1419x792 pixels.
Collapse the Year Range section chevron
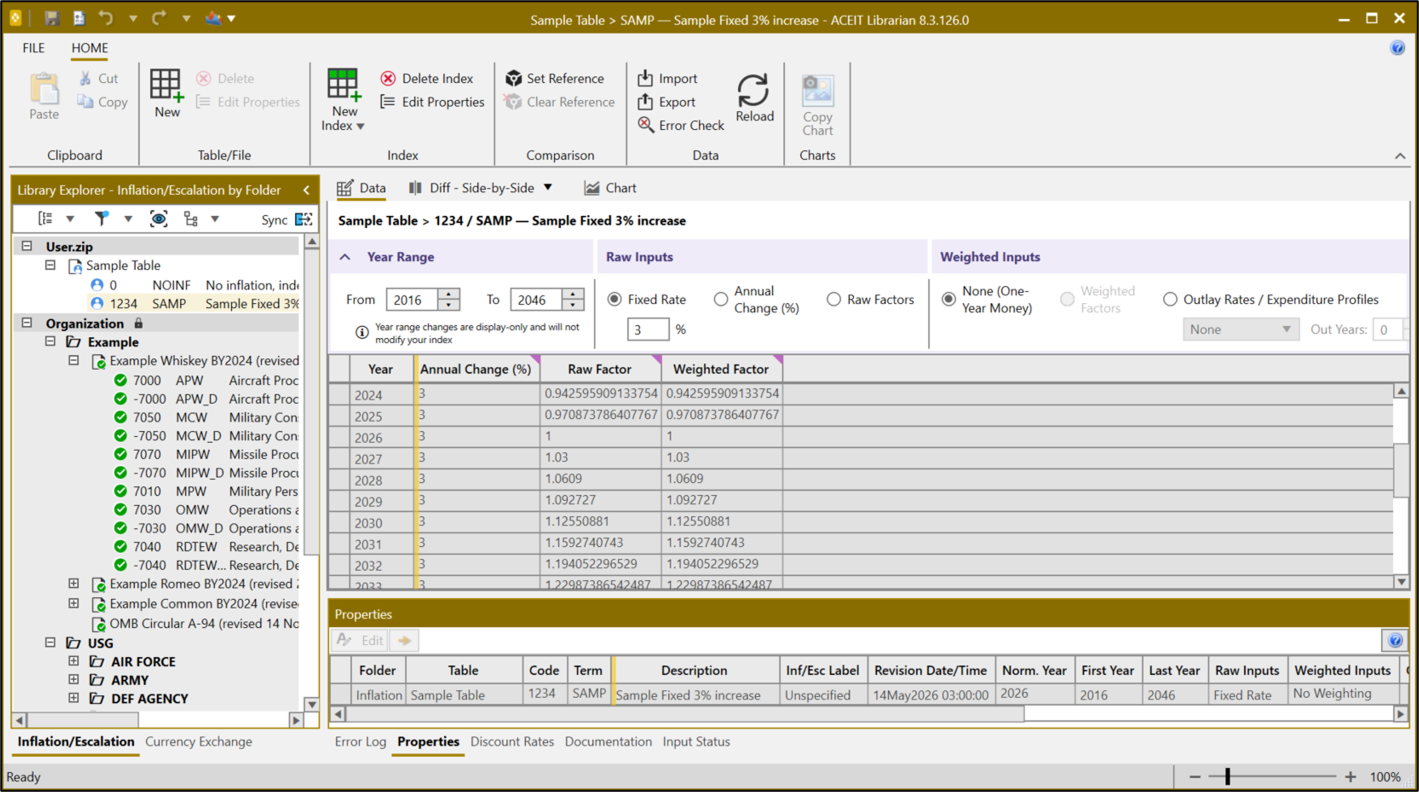coord(345,257)
